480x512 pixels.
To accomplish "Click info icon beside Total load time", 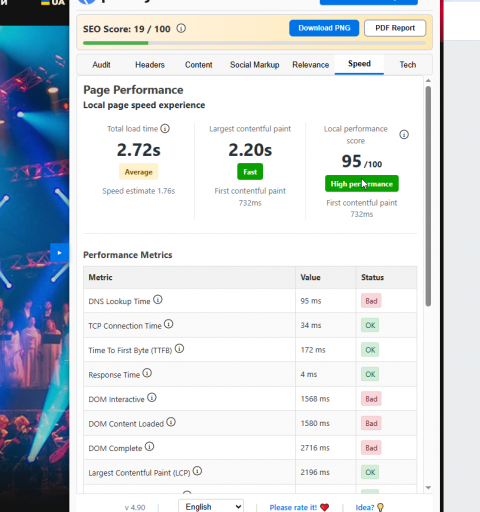I will point(165,128).
